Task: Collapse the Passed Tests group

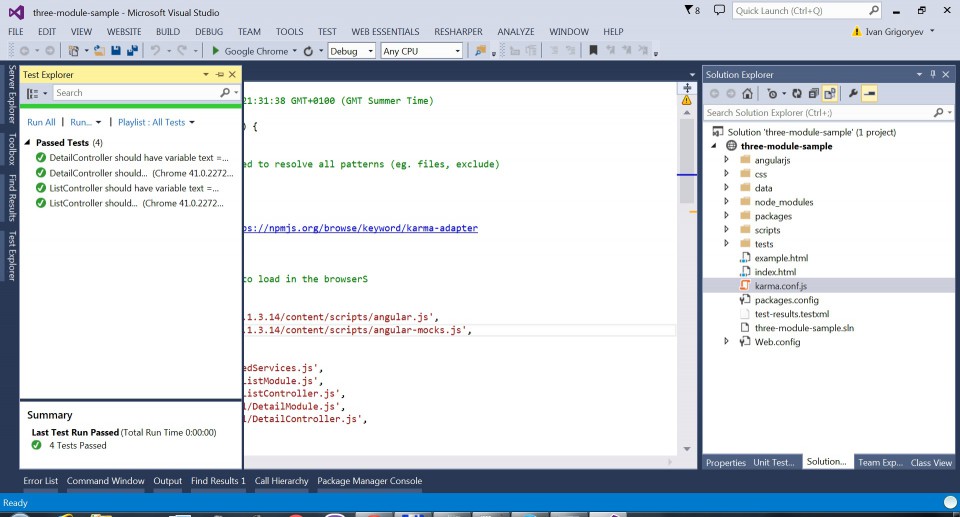Action: coord(28,142)
